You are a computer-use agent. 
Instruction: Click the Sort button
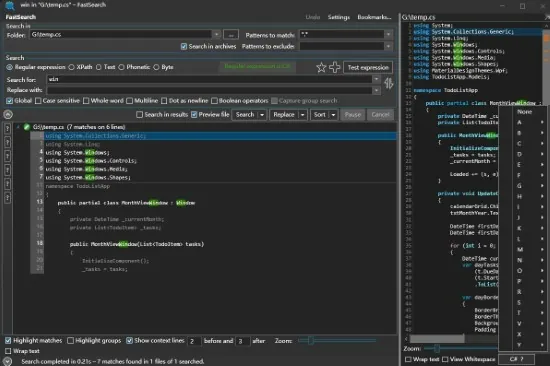tap(320, 115)
